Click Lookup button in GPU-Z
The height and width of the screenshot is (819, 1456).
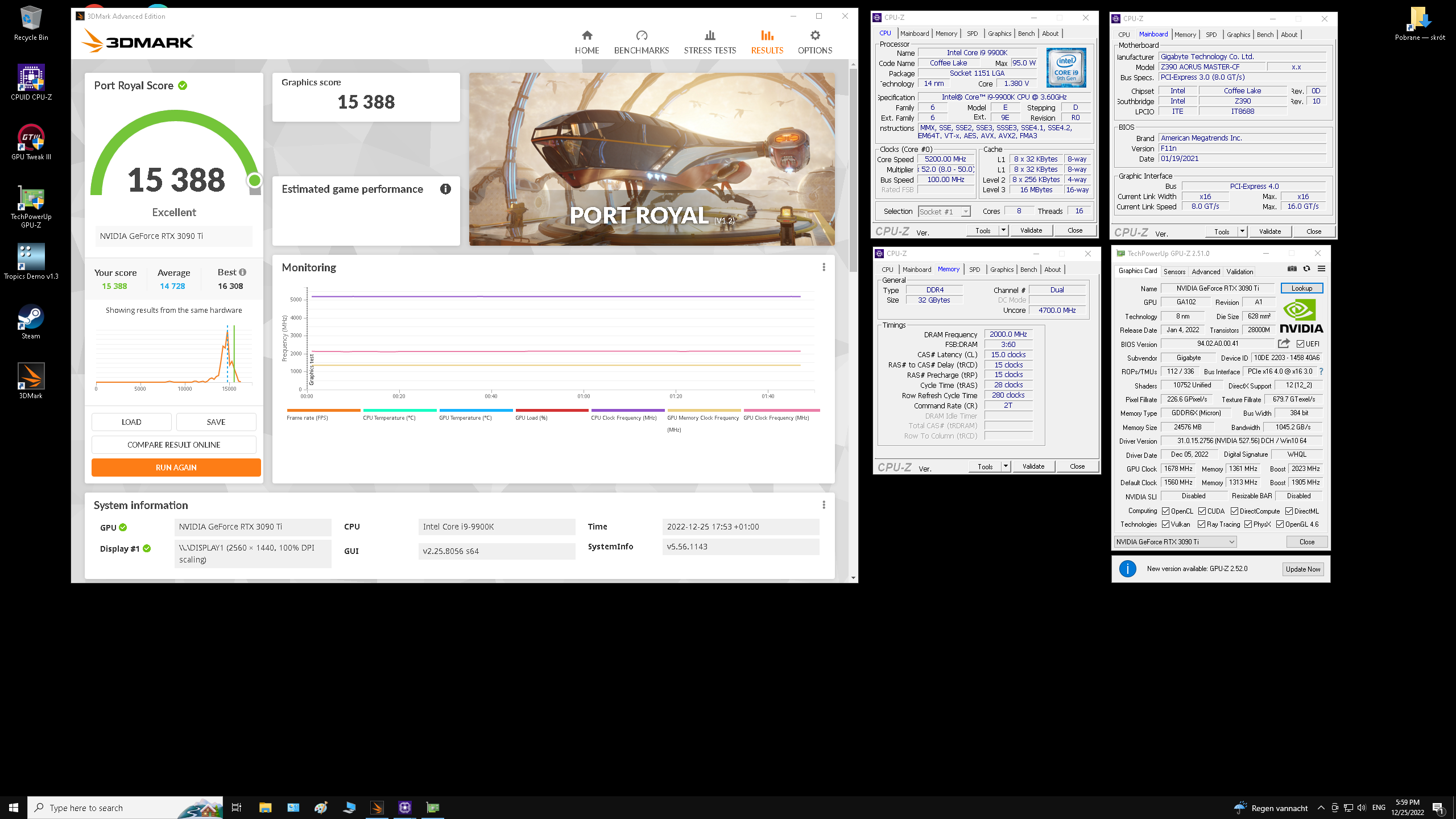tap(1302, 288)
